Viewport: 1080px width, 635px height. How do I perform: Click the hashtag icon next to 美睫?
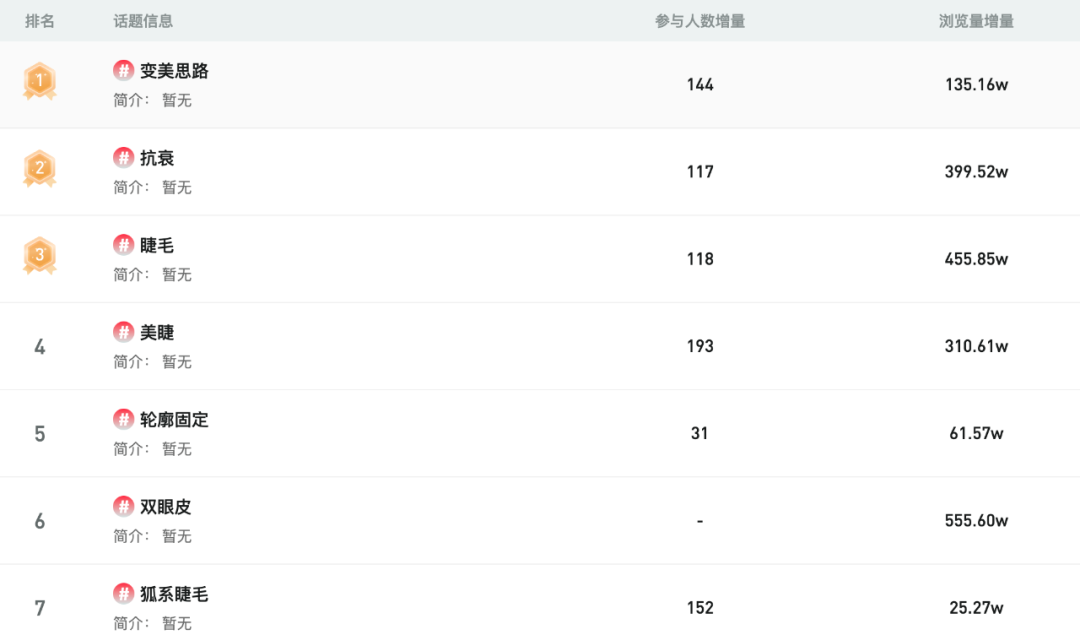123,332
